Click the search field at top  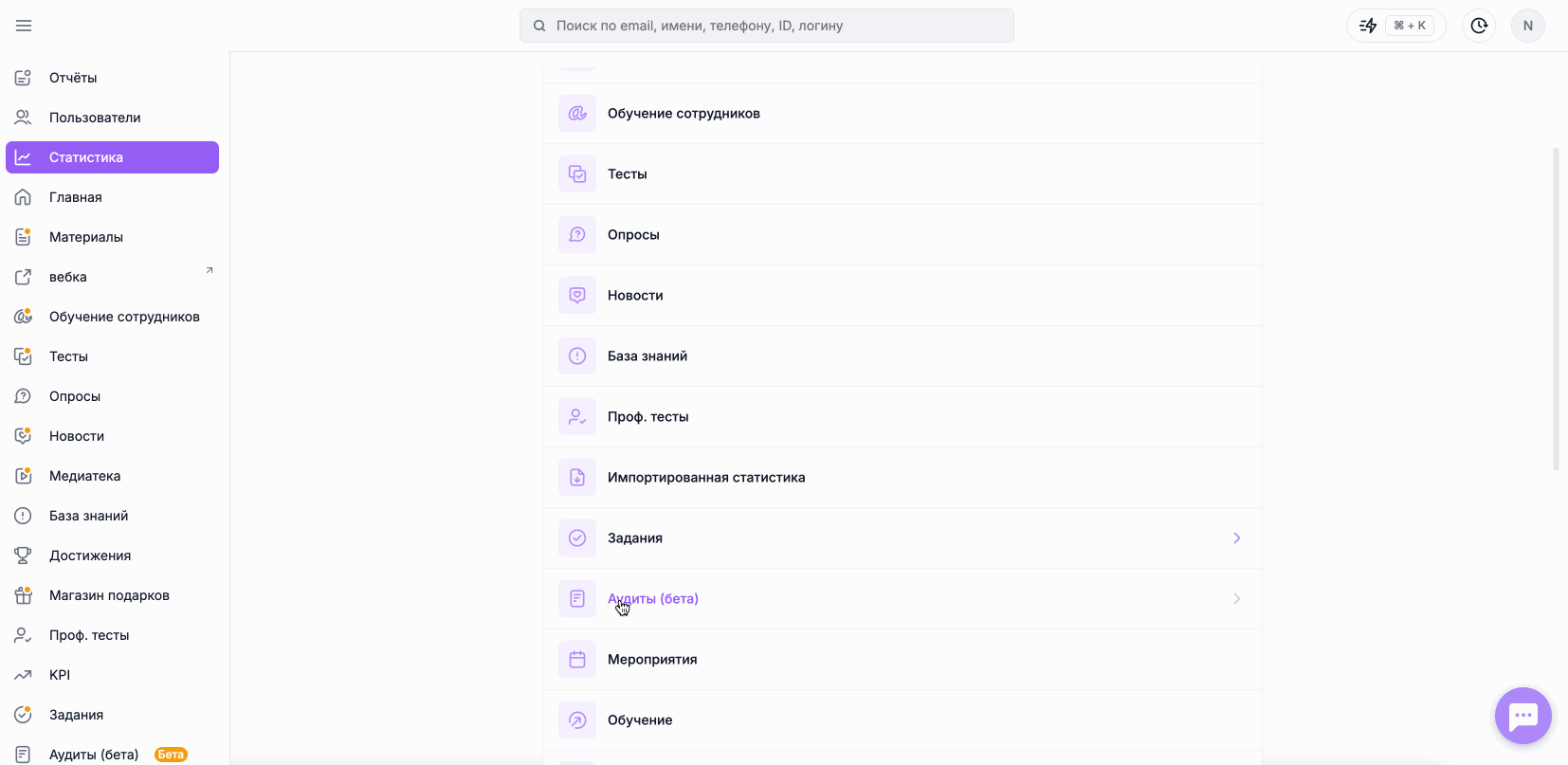767,26
